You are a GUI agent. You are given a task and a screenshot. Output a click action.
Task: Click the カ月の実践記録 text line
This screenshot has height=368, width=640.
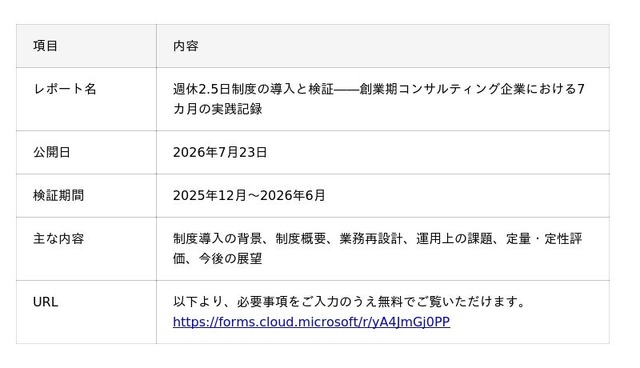point(218,109)
